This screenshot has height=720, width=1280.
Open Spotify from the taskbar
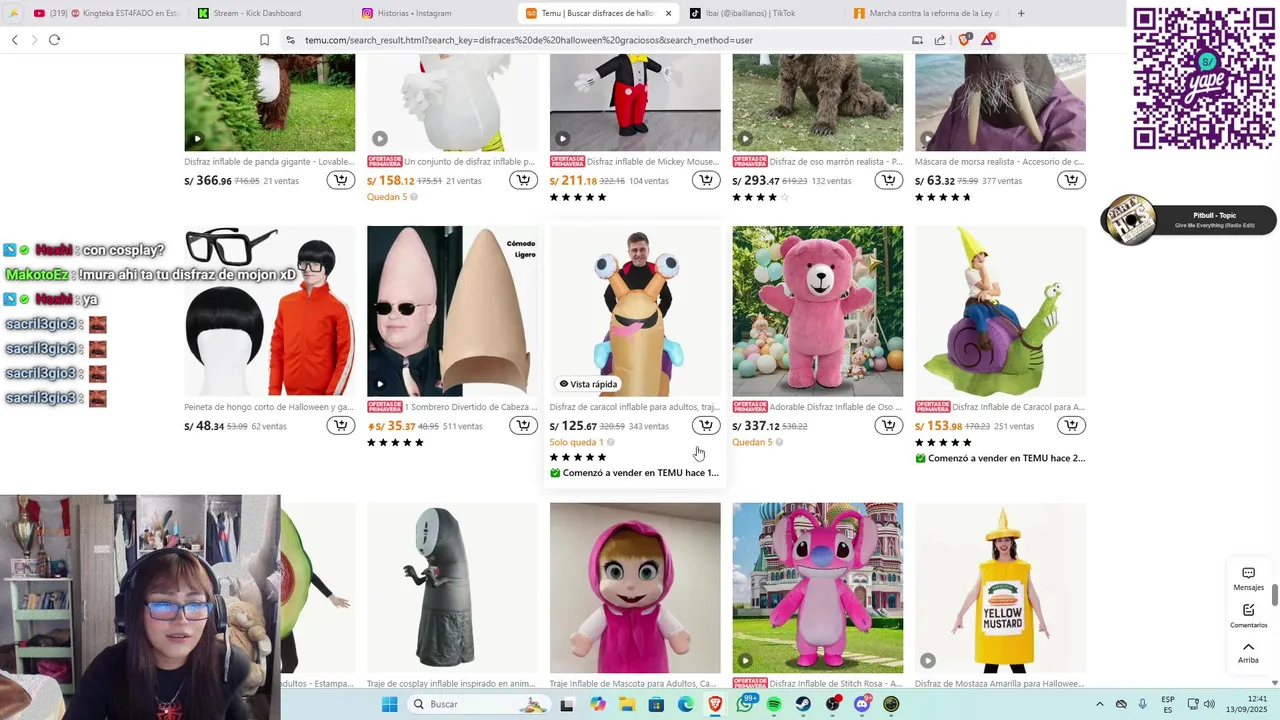(774, 704)
